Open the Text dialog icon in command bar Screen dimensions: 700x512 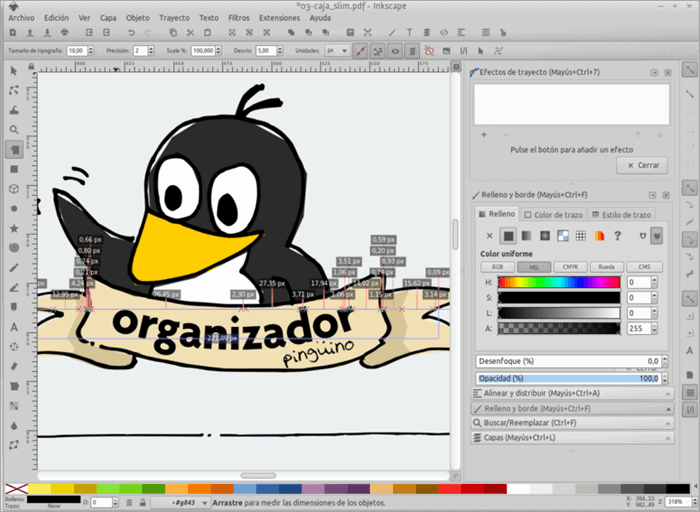tap(409, 33)
